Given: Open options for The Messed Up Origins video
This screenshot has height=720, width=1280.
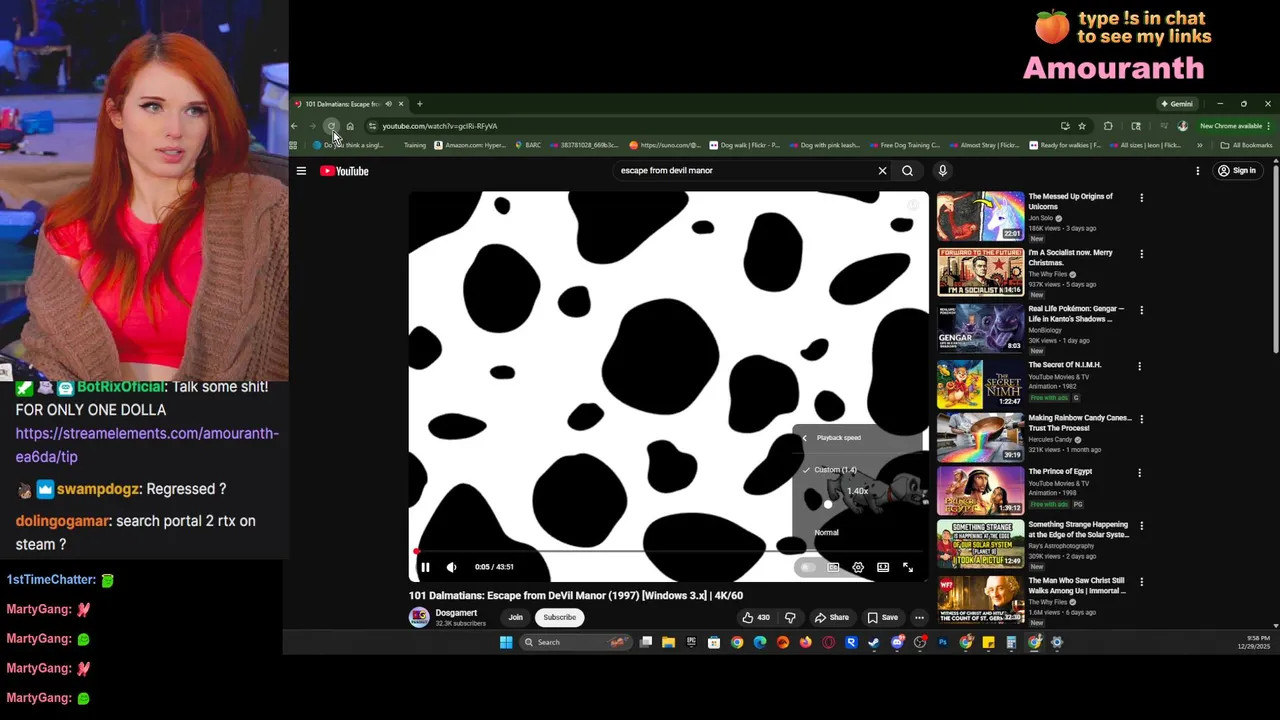Looking at the screenshot, I should click(1141, 198).
